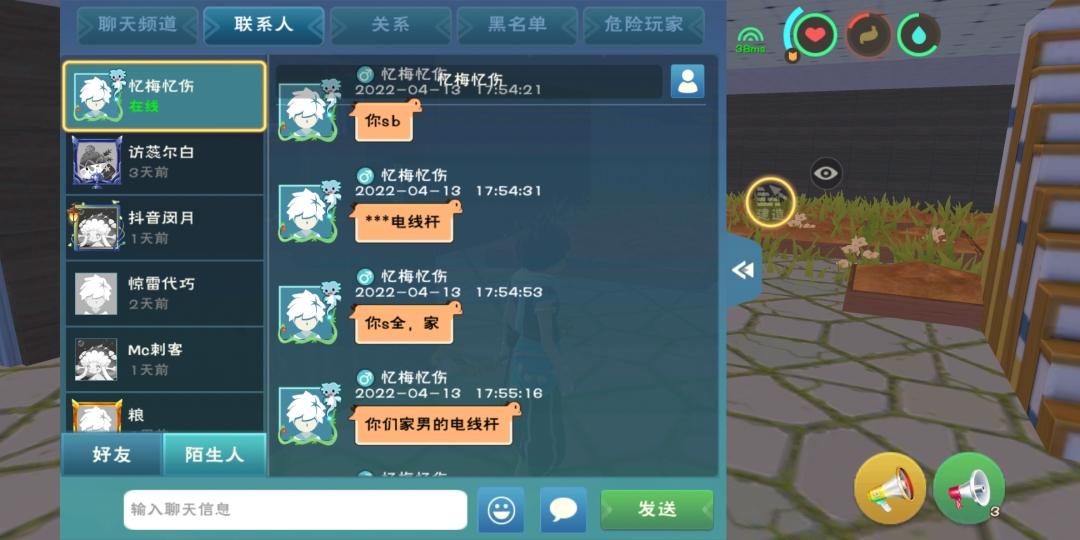Click the water drop thirst icon
Viewport: 1080px width, 540px height.
[918, 34]
